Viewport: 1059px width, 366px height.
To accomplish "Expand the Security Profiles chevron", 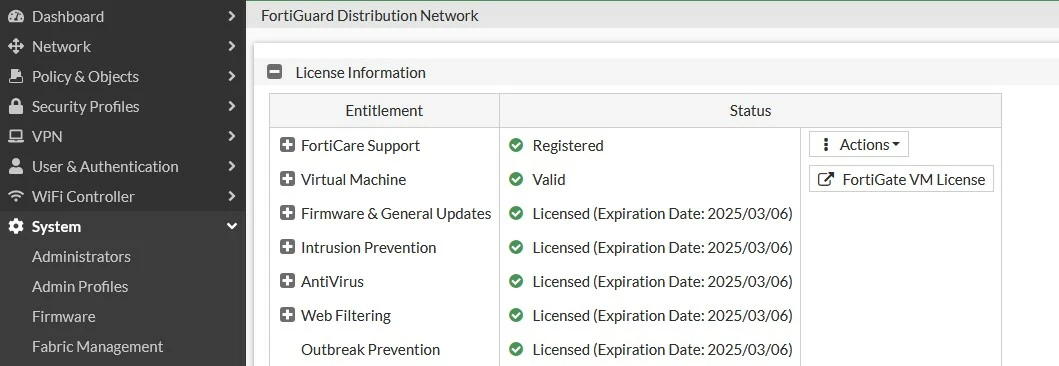I will (232, 107).
